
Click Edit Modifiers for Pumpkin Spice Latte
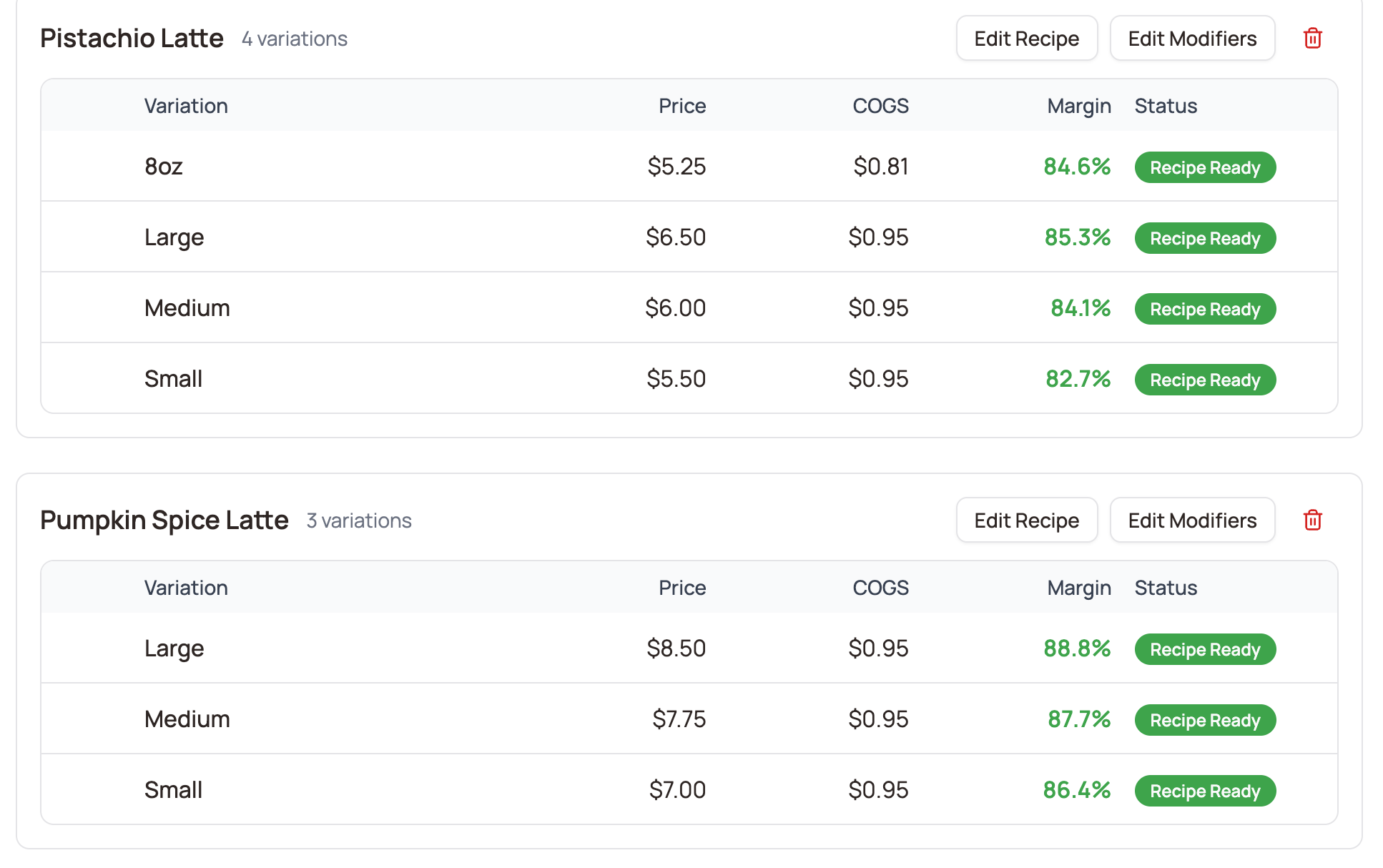[1191, 521]
